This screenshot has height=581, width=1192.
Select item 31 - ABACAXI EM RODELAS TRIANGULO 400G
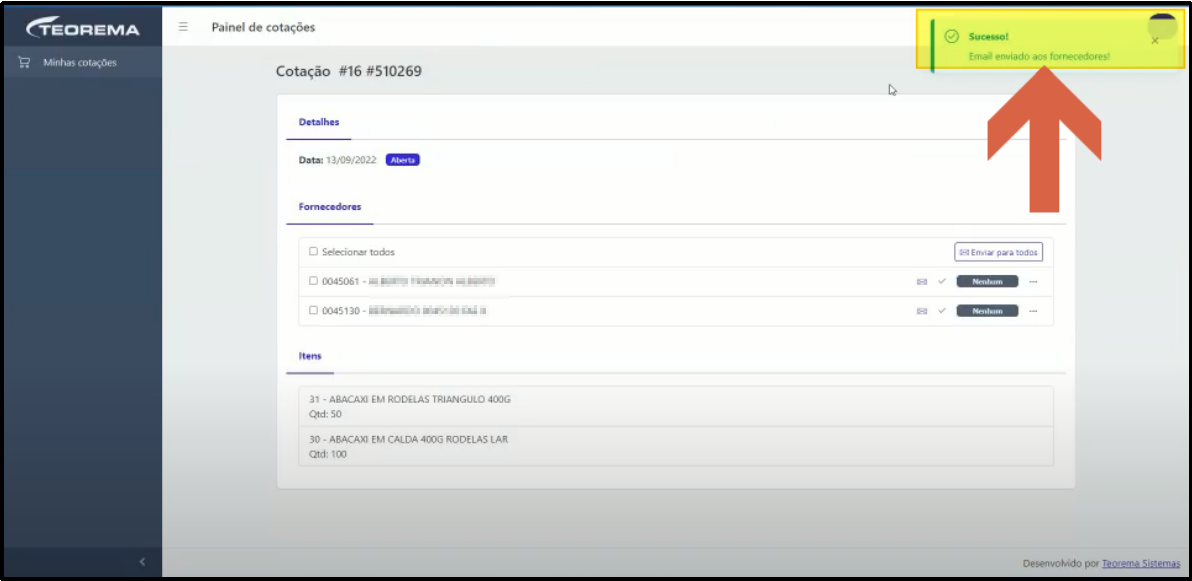click(x=676, y=406)
